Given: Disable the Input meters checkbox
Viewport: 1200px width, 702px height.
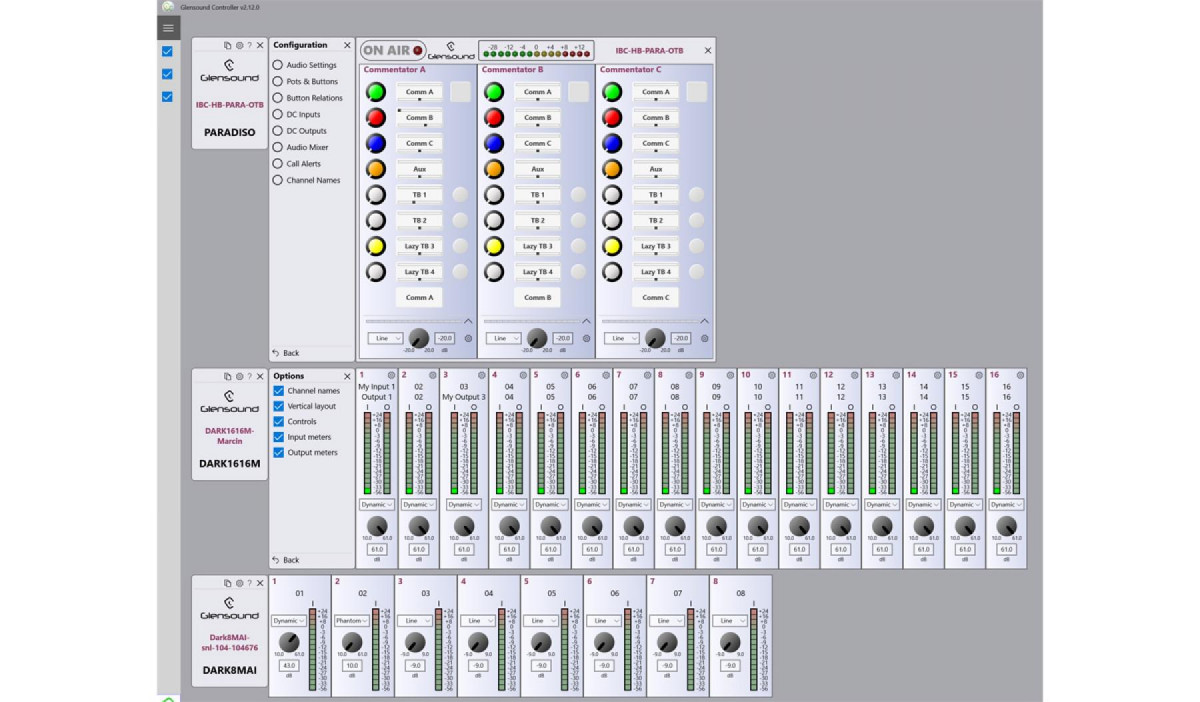Looking at the screenshot, I should coord(279,437).
